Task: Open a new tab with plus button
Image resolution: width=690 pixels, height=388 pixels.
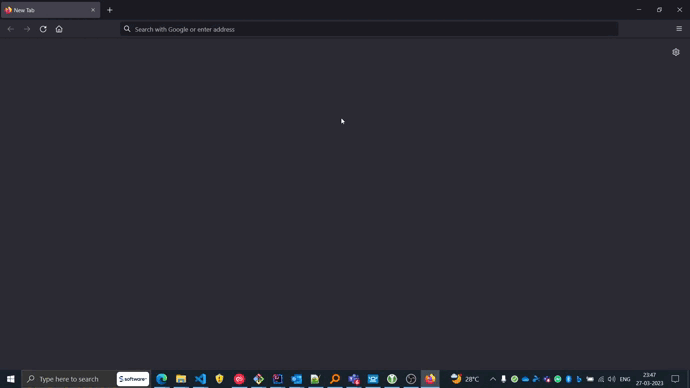Action: coord(110,10)
